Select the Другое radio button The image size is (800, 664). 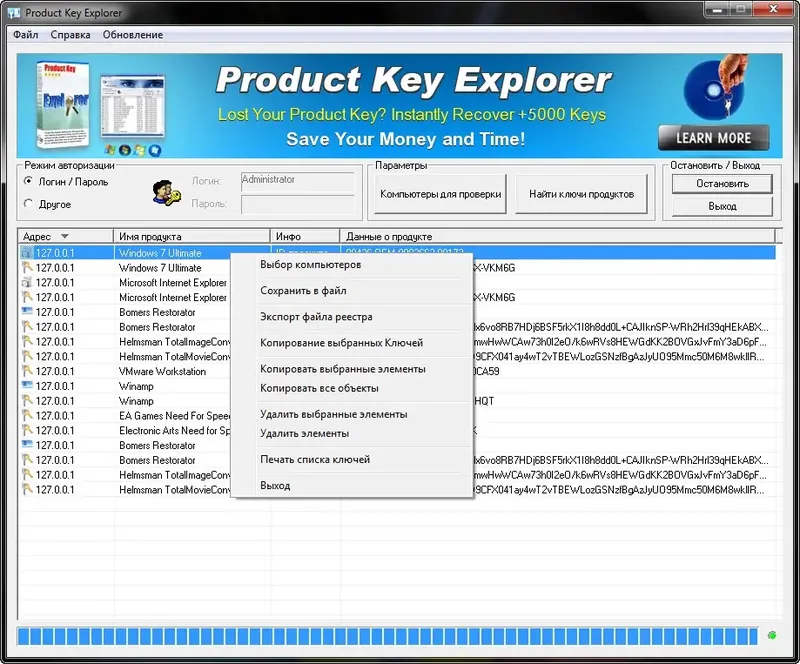tap(30, 204)
